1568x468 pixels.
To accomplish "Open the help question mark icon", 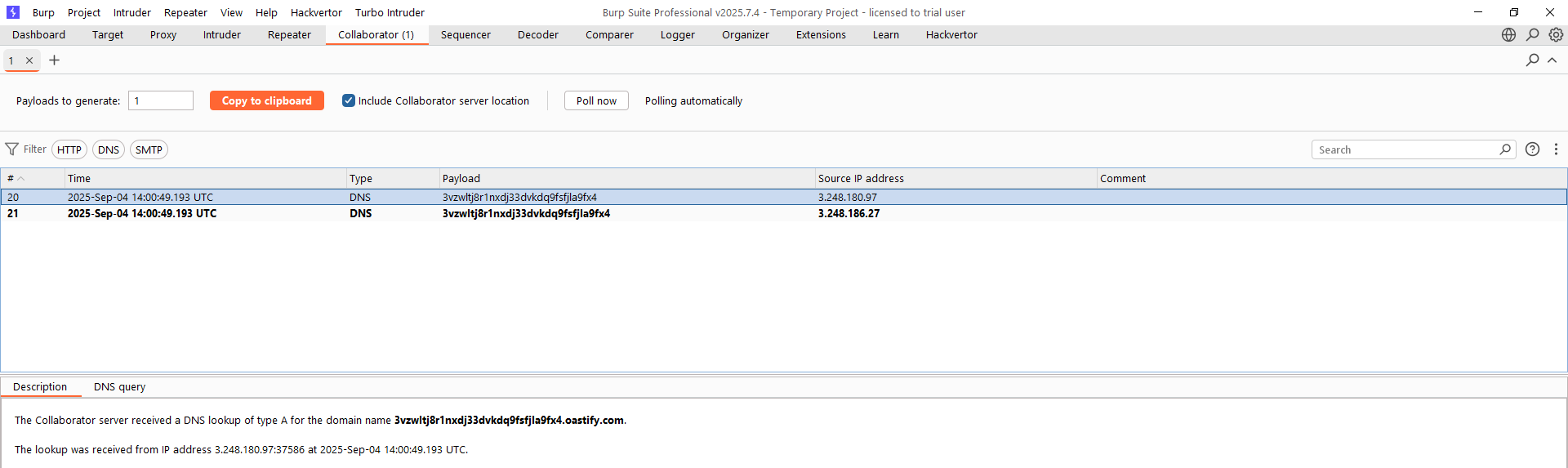I will point(1532,149).
